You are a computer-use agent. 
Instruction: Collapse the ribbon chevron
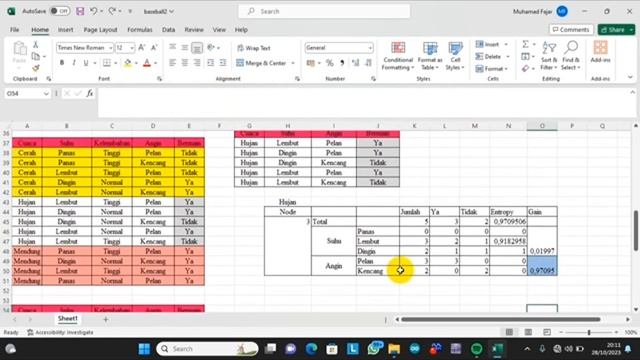(630, 77)
